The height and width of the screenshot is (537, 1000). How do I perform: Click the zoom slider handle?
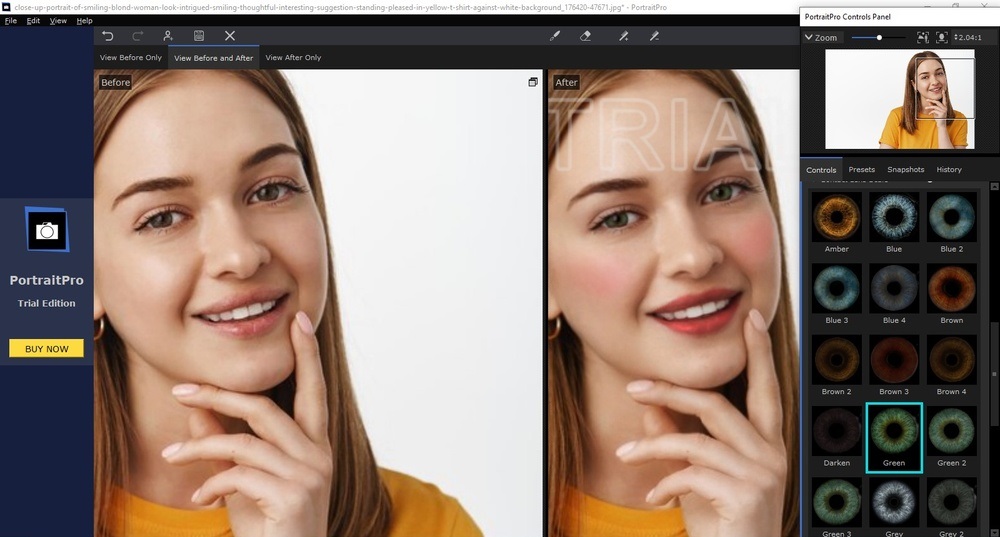point(879,38)
